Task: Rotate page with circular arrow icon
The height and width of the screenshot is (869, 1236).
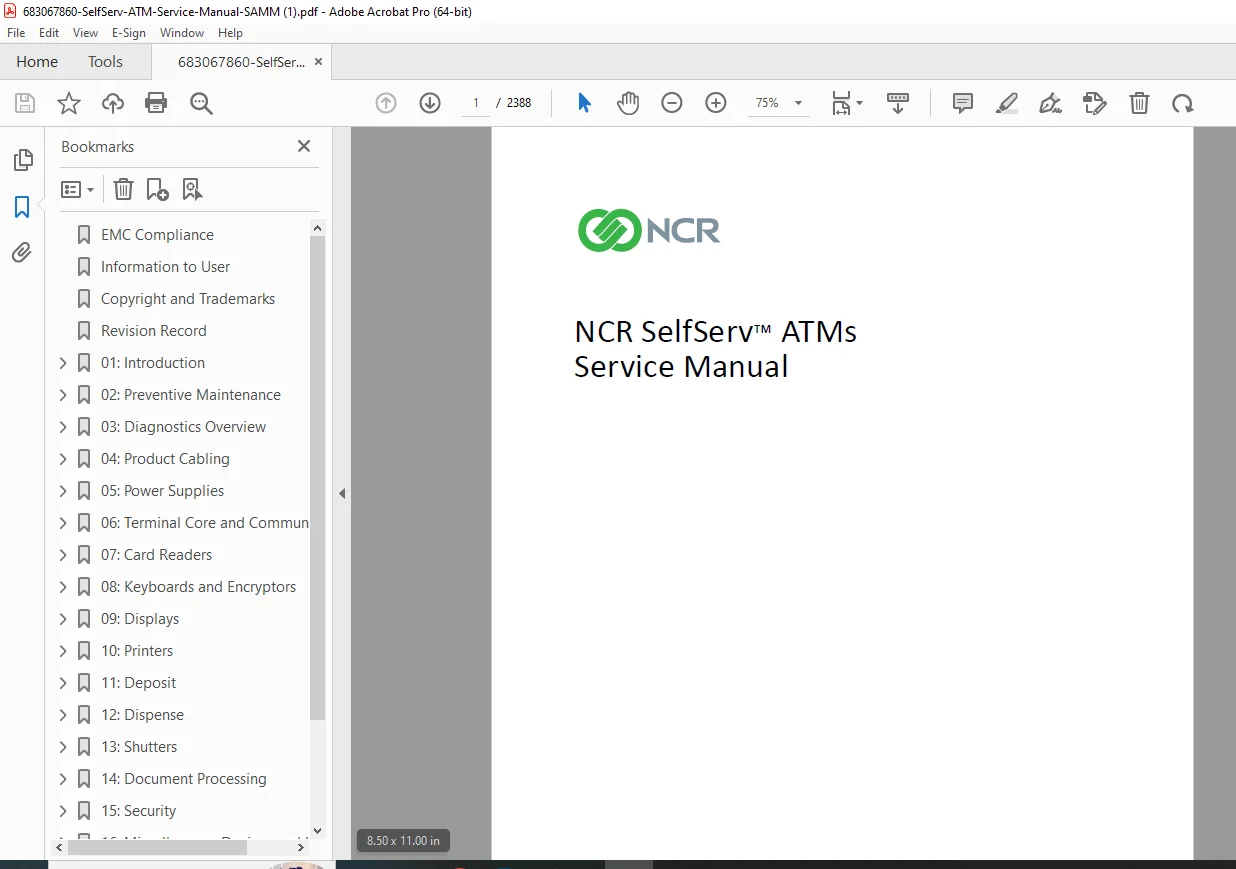Action: pyautogui.click(x=1183, y=103)
